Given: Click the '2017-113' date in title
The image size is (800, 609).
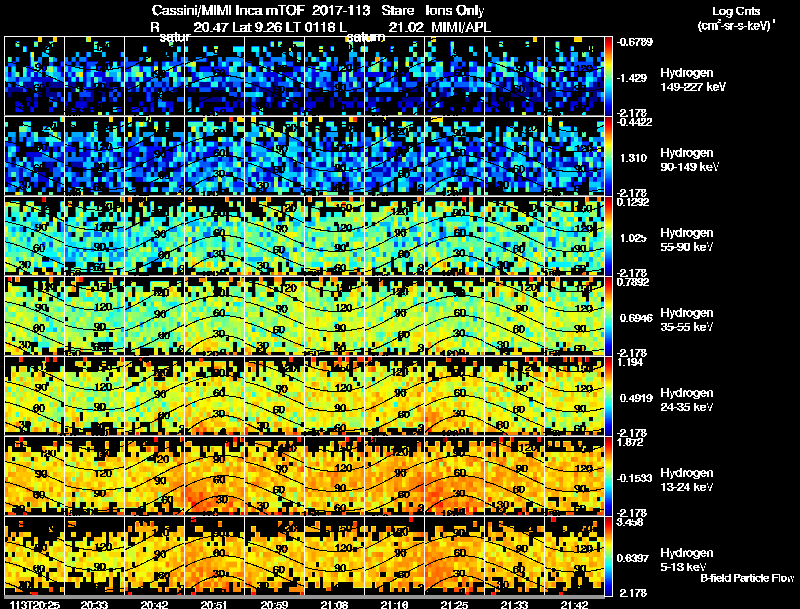Looking at the screenshot, I should click(x=340, y=10).
